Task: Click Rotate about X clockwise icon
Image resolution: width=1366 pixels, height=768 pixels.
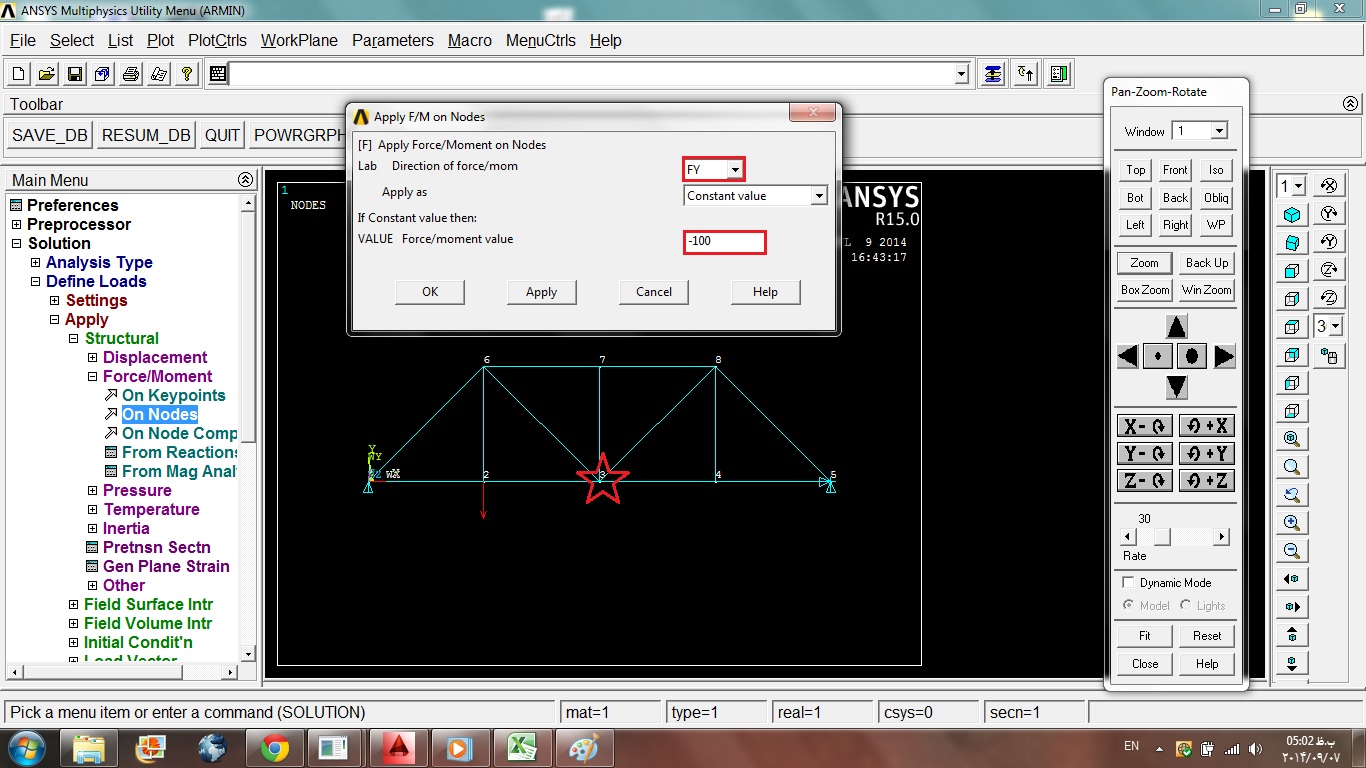Action: (x=1329, y=186)
